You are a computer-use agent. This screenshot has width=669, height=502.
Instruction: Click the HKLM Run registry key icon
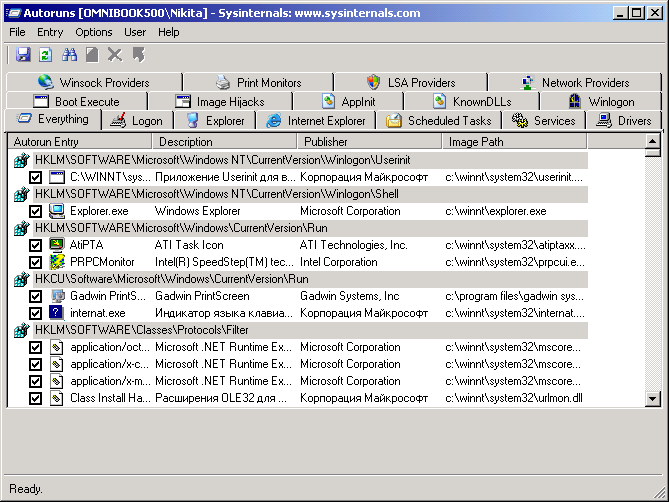click(x=21, y=229)
